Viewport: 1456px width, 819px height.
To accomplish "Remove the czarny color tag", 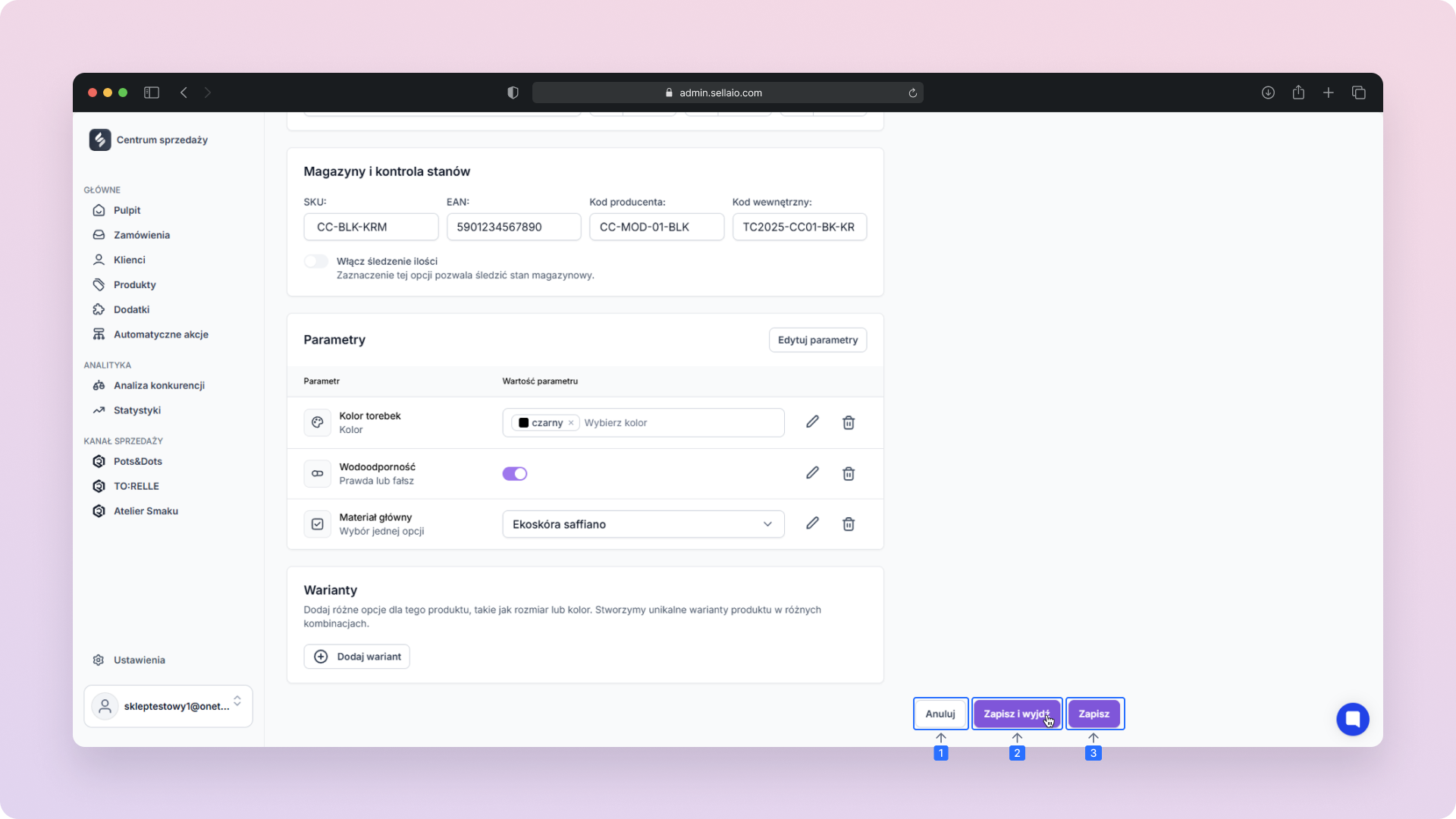I will point(571,423).
